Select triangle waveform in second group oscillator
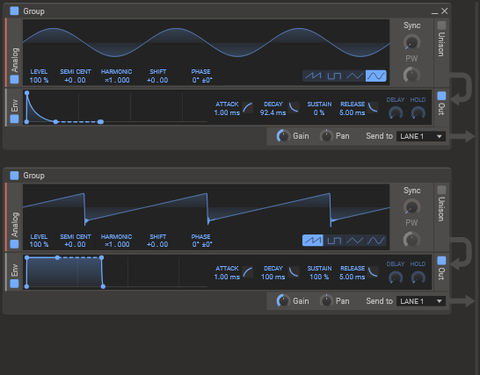Viewport: 480px width, 375px height. click(x=355, y=240)
